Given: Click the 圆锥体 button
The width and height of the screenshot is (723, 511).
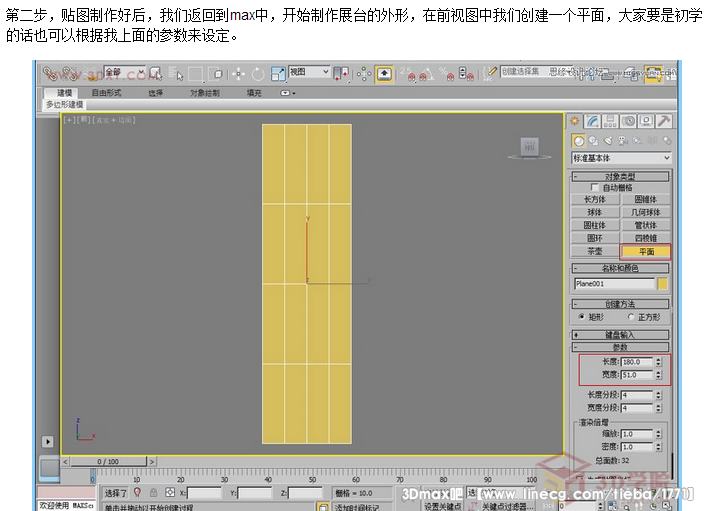Looking at the screenshot, I should 646,199.
